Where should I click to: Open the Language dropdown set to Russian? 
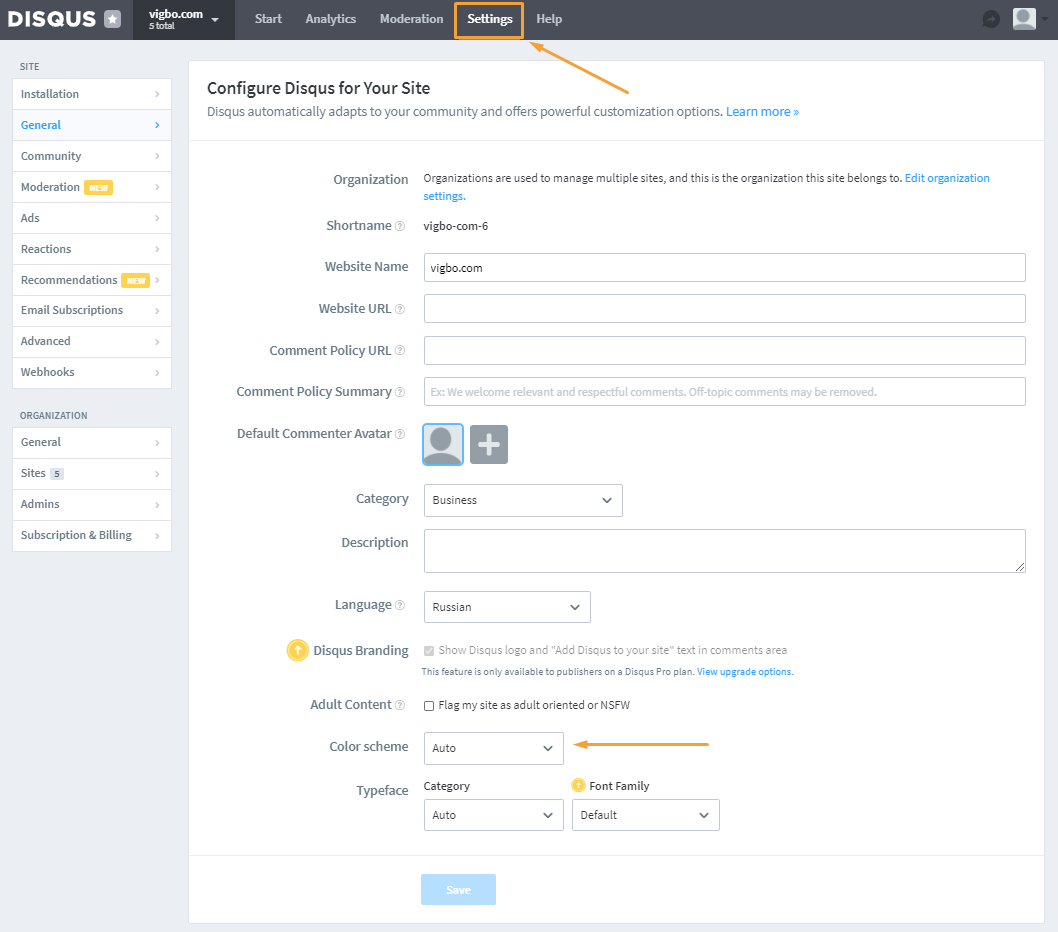507,607
